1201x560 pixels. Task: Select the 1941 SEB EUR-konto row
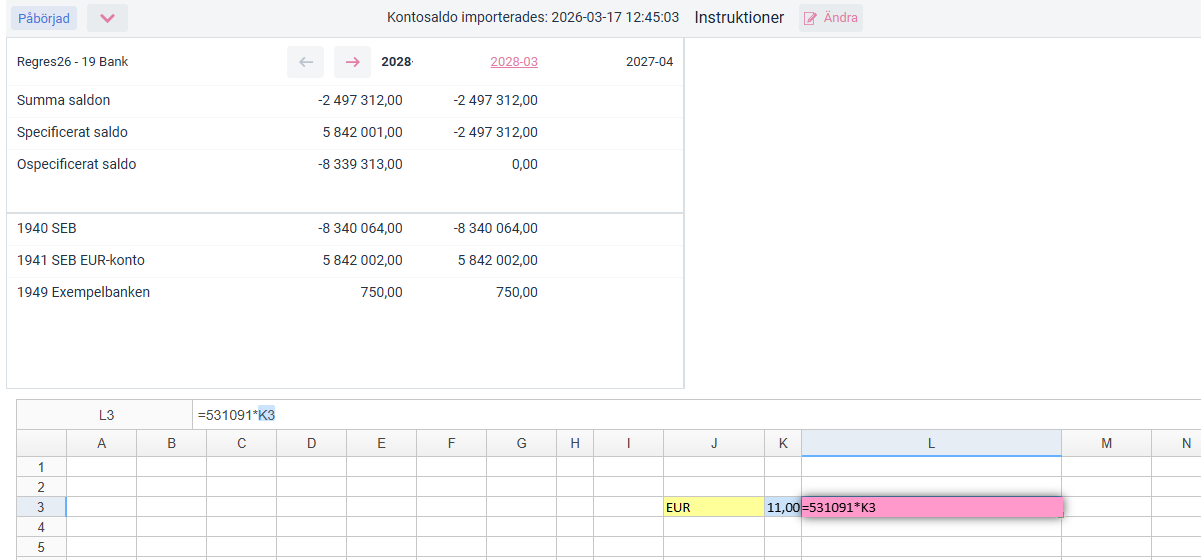(81, 260)
